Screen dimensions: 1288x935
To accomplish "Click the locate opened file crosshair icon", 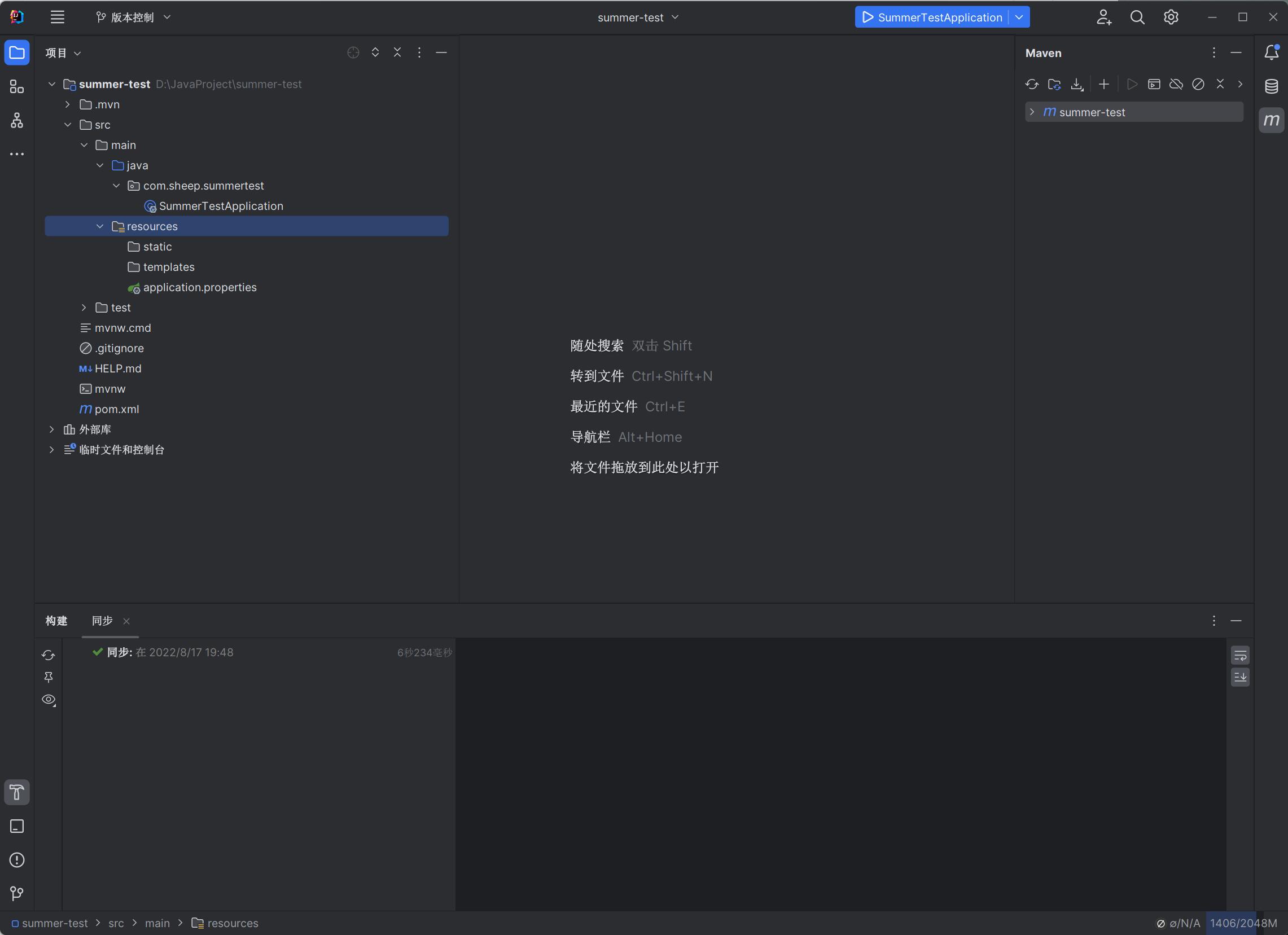I will [x=353, y=53].
